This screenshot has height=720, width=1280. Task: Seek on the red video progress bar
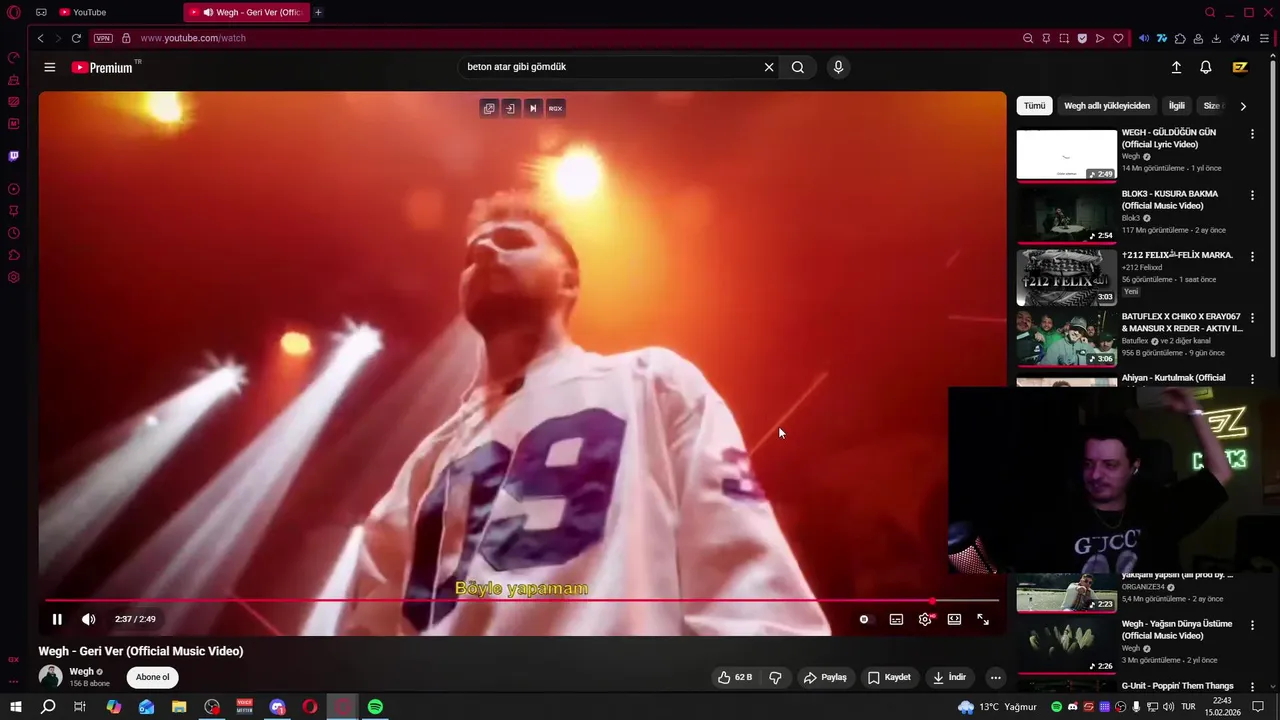click(522, 601)
